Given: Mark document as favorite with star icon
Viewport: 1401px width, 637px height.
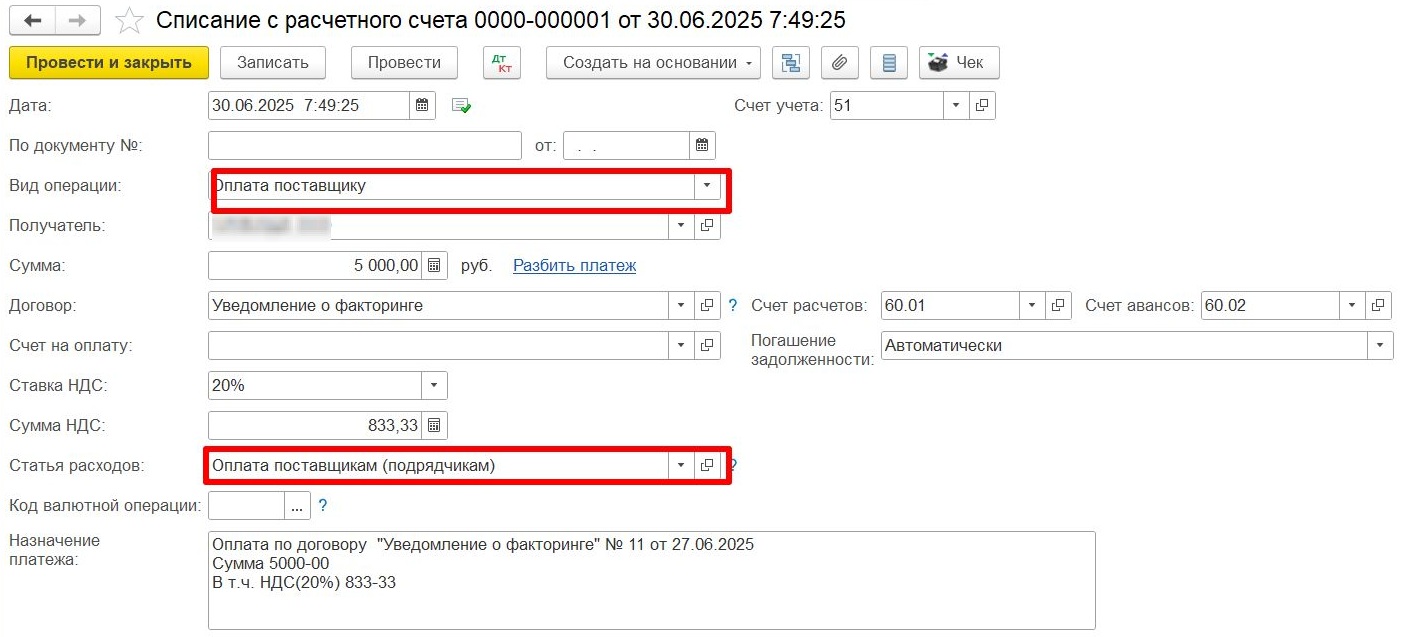Looking at the screenshot, I should click(x=129, y=19).
